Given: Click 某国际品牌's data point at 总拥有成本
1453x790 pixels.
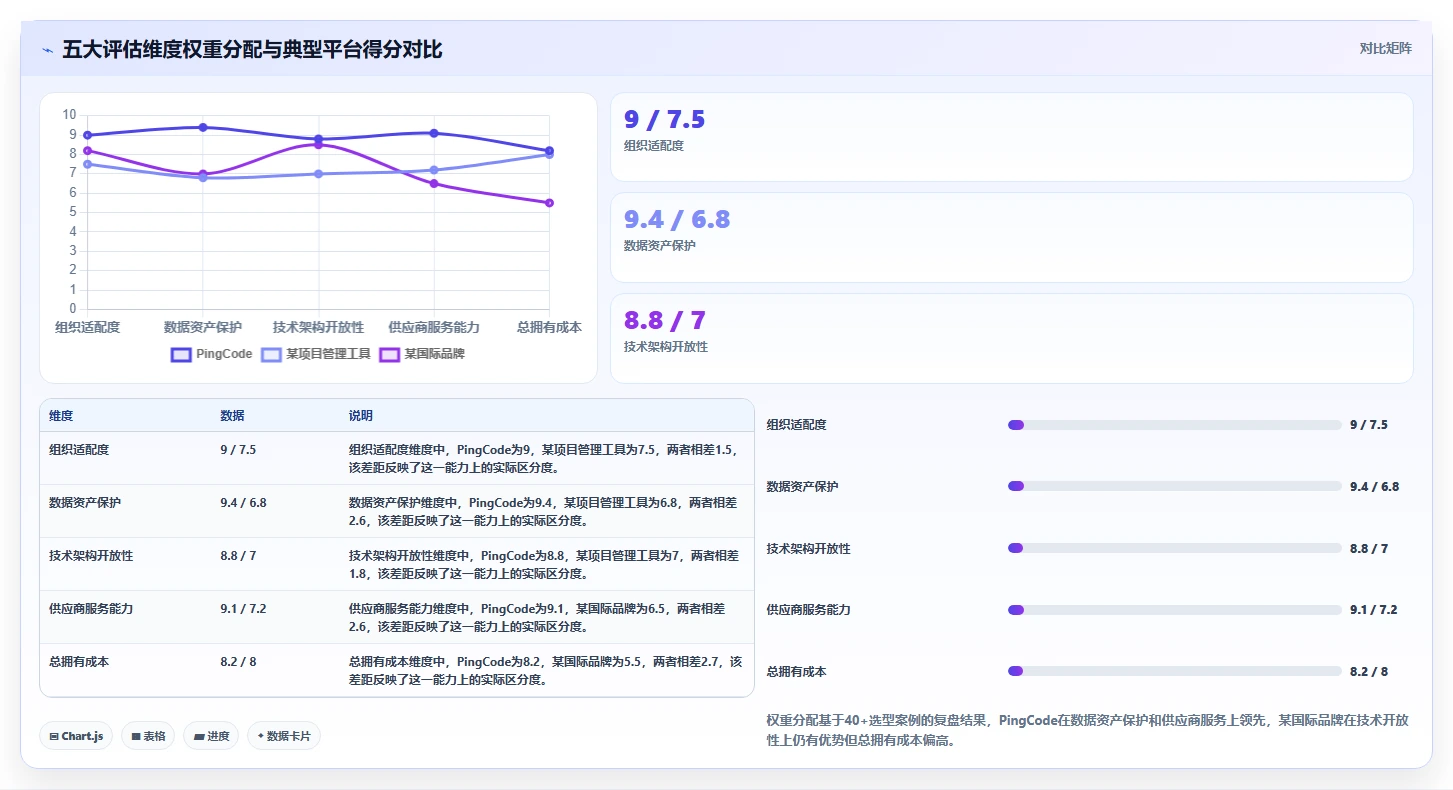Looking at the screenshot, I should coord(549,203).
